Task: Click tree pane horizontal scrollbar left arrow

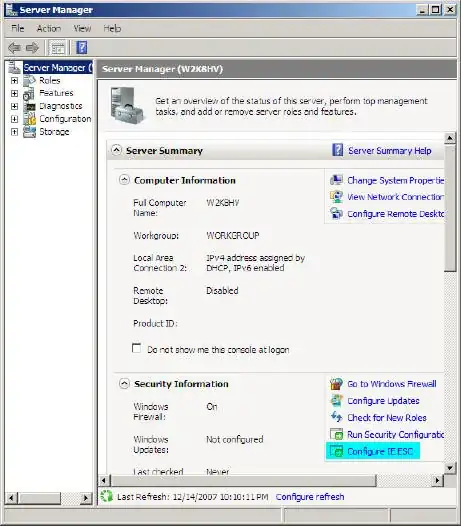Action: click(x=11, y=498)
